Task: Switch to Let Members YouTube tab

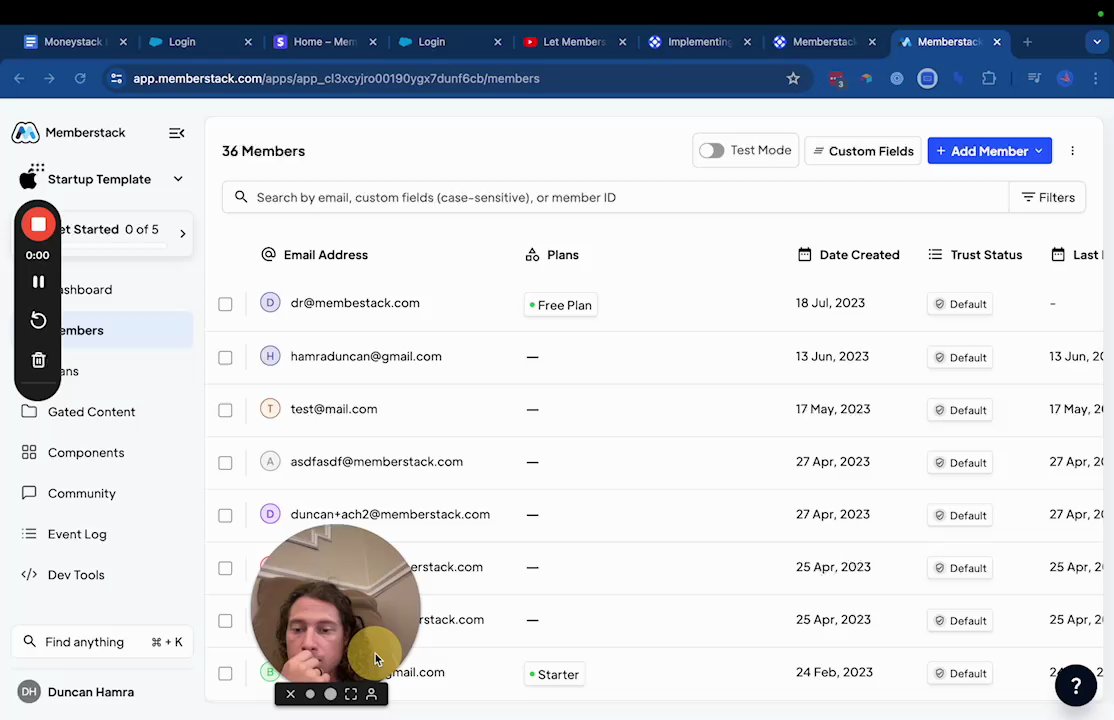Action: coord(574,42)
